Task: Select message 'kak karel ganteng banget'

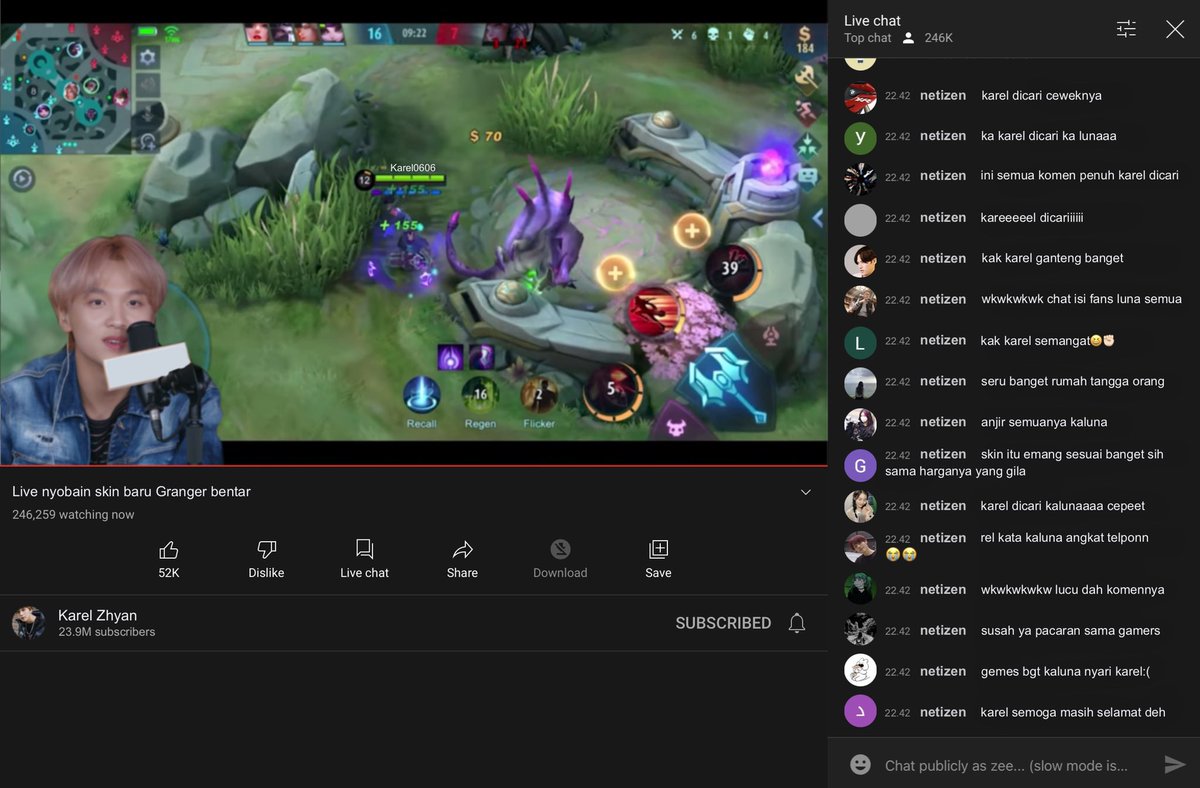Action: tap(1052, 258)
